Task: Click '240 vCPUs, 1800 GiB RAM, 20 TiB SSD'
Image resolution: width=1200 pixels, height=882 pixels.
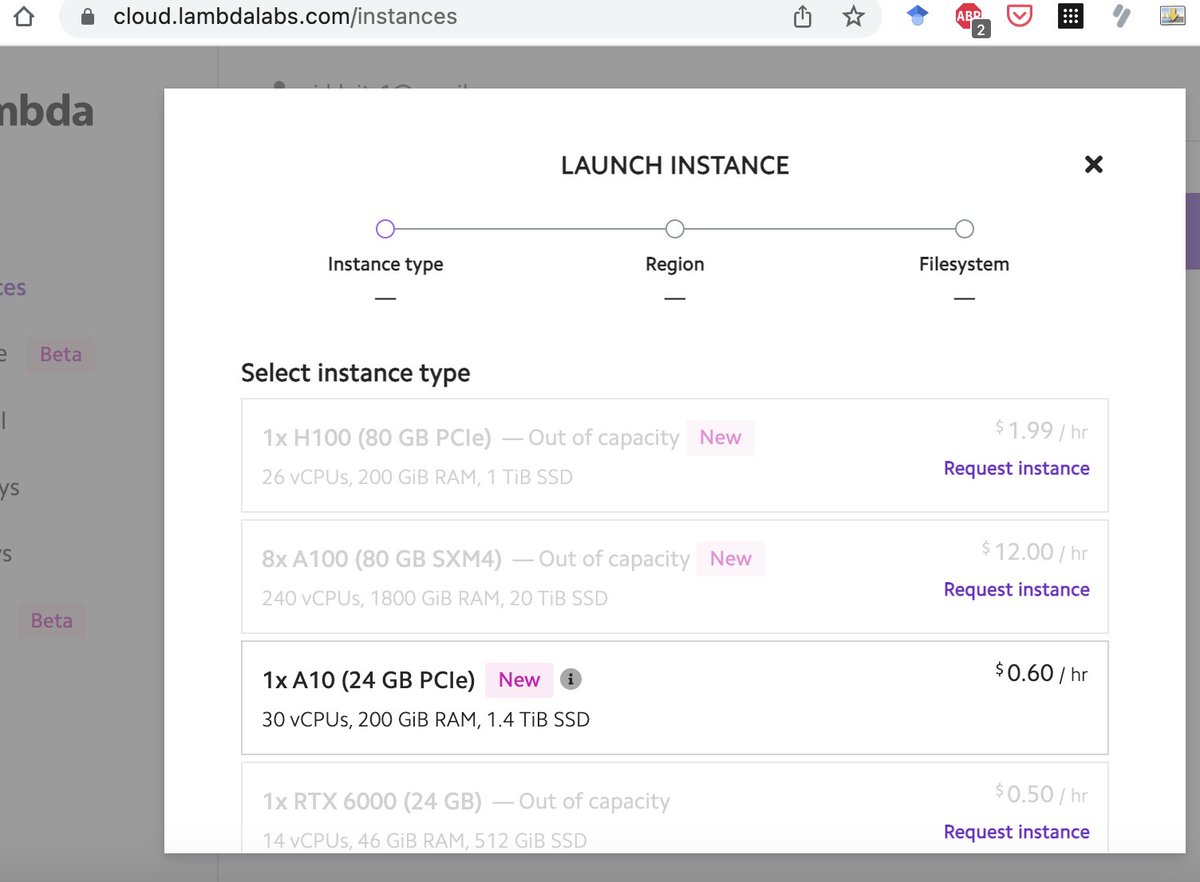Action: coord(435,598)
